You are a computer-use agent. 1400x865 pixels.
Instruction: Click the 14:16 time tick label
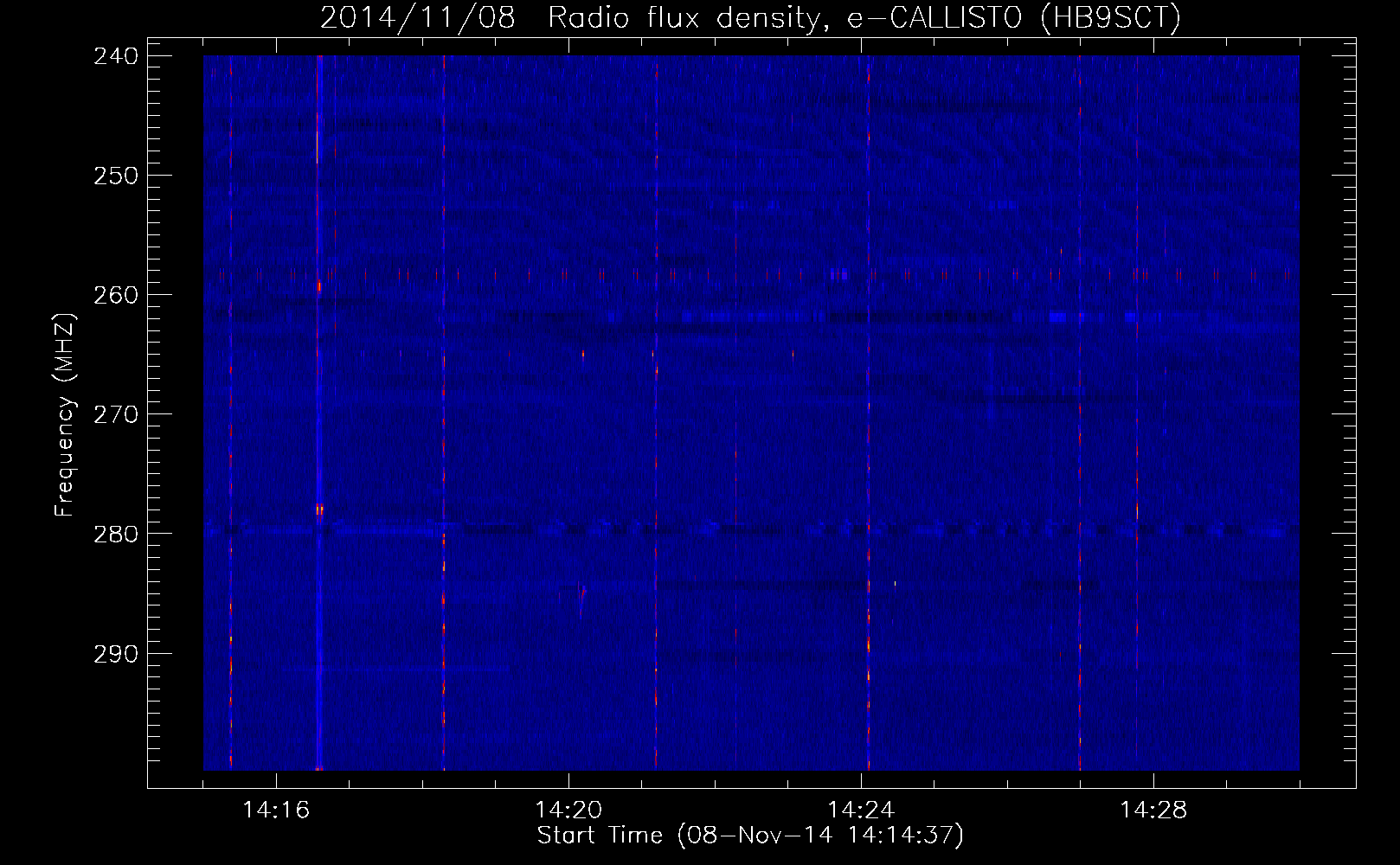point(276,811)
